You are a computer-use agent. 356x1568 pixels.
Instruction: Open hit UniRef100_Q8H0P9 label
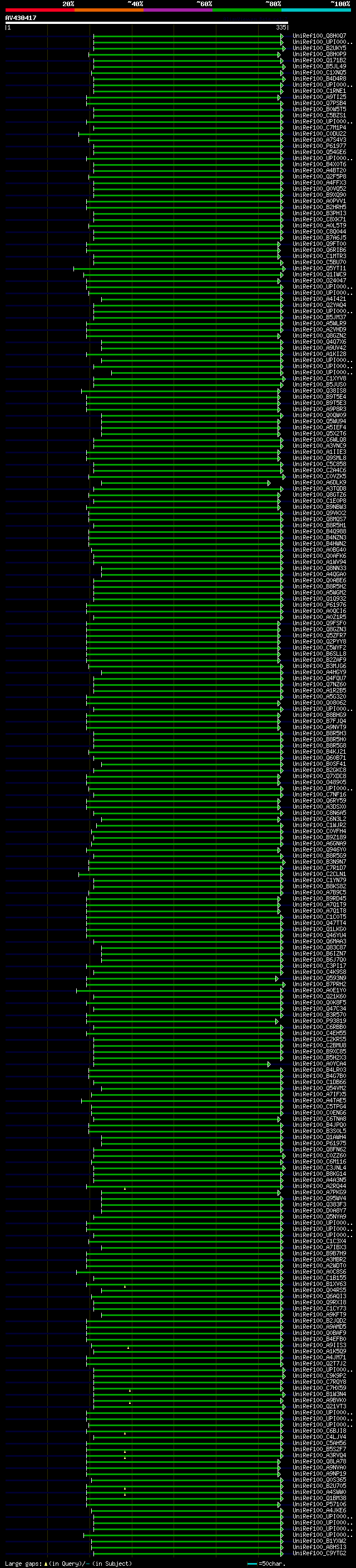319,54
